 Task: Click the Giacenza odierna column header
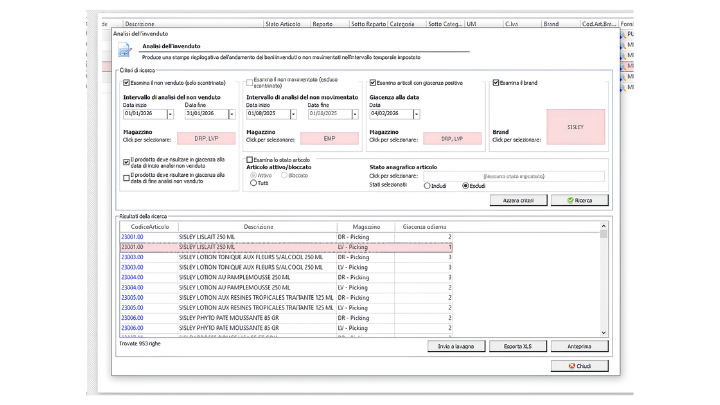[424, 227]
